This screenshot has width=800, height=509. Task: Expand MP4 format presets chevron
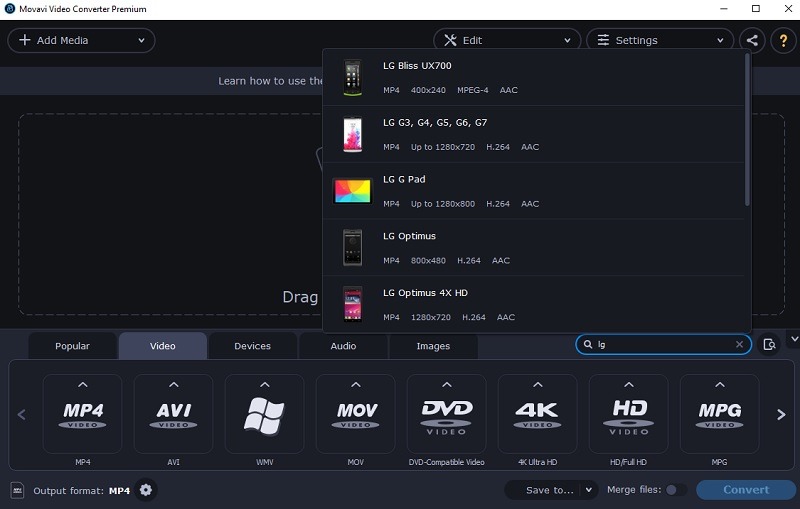83,385
